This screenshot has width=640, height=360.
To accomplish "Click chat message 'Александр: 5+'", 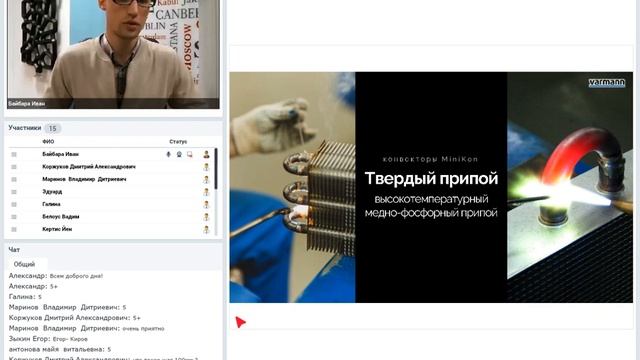I will [33, 287].
